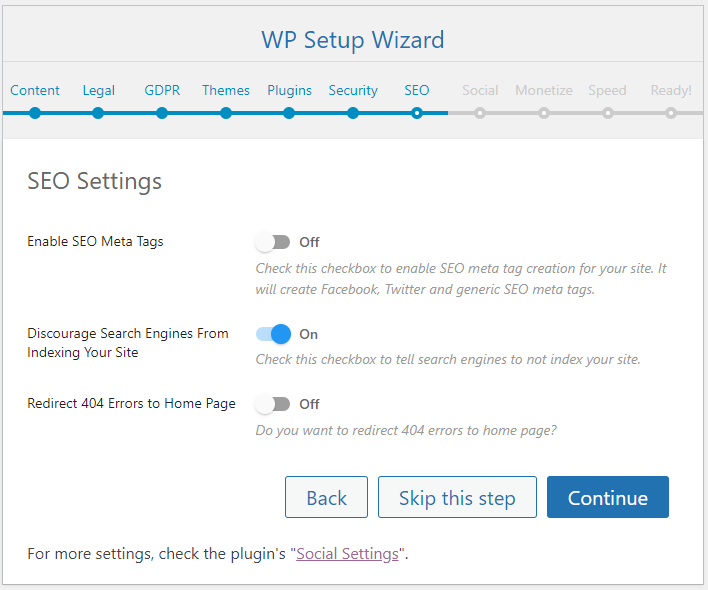Image resolution: width=708 pixels, height=590 pixels.
Task: Enable Redirect 404 Errors toggle
Action: click(x=272, y=404)
